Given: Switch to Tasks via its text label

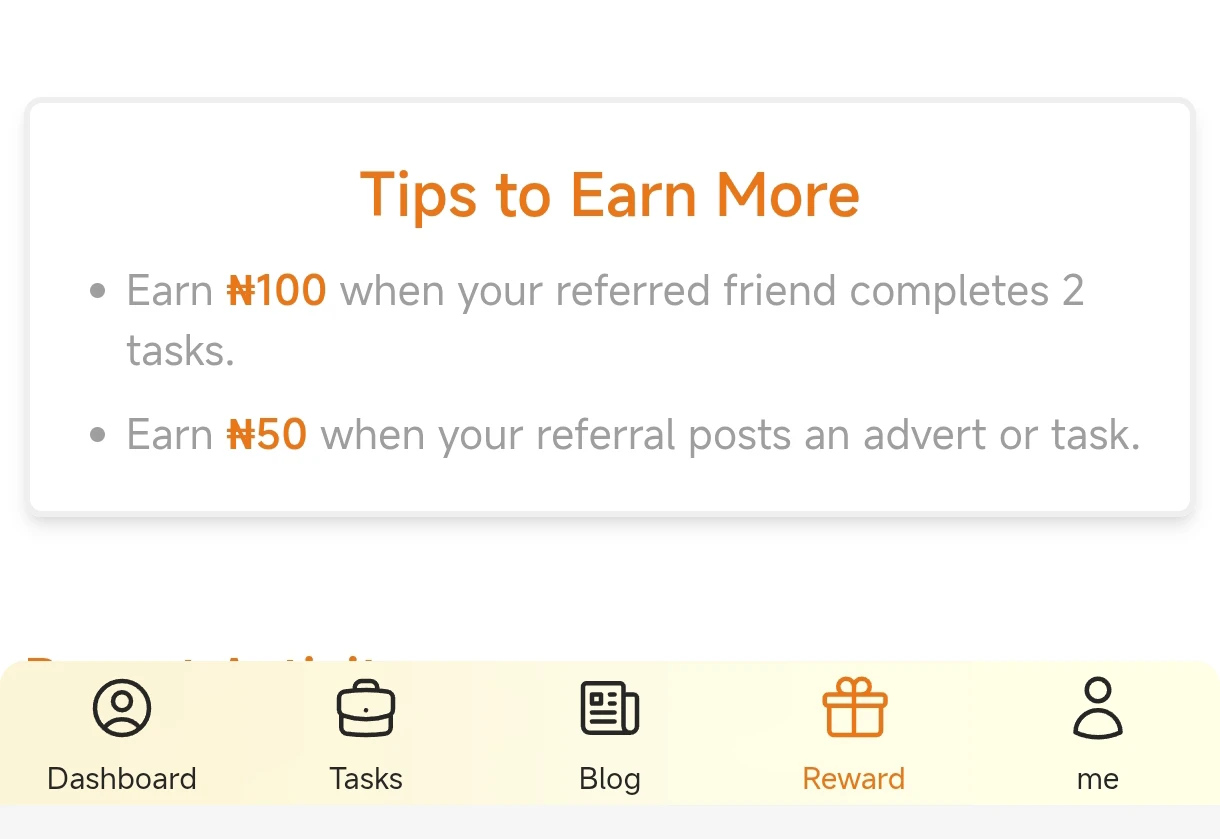Looking at the screenshot, I should click(366, 779).
